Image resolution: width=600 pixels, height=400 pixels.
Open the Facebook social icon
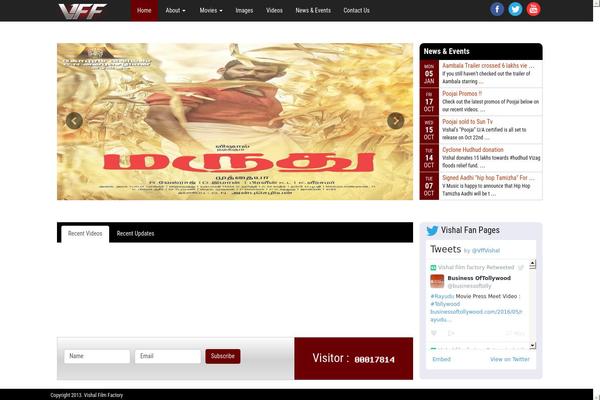pos(497,9)
